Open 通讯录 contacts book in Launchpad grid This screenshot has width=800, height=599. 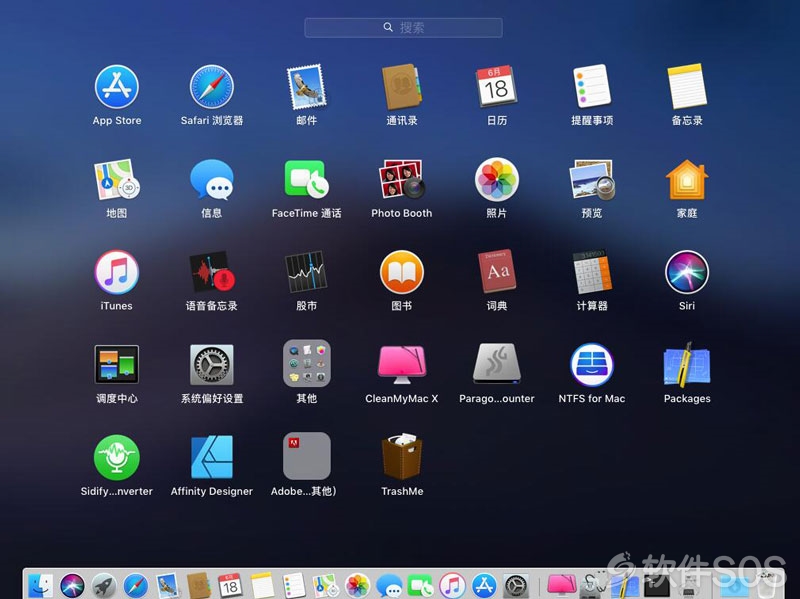coord(402,87)
